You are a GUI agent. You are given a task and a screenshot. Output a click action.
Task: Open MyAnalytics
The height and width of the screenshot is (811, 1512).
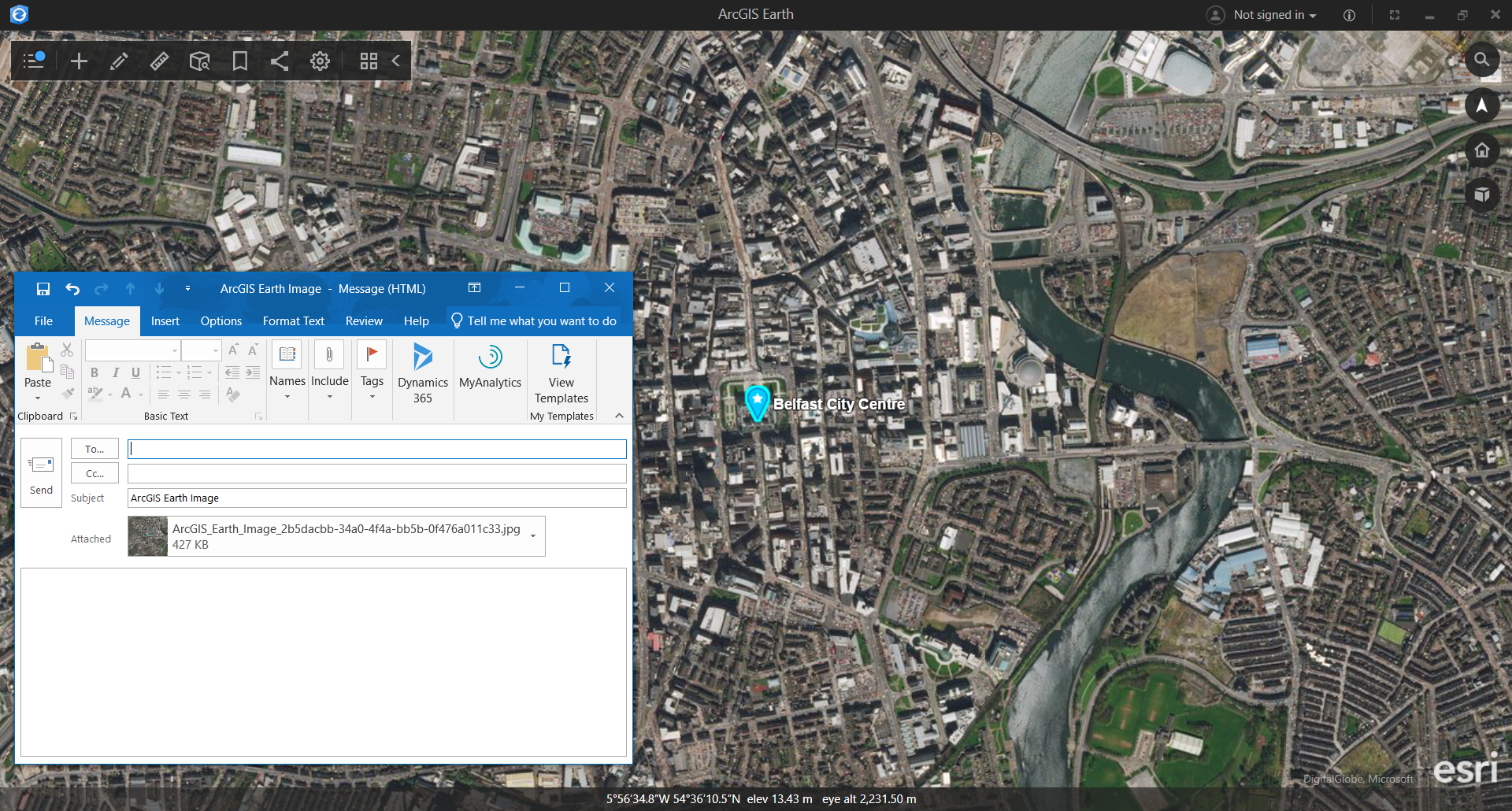point(490,367)
